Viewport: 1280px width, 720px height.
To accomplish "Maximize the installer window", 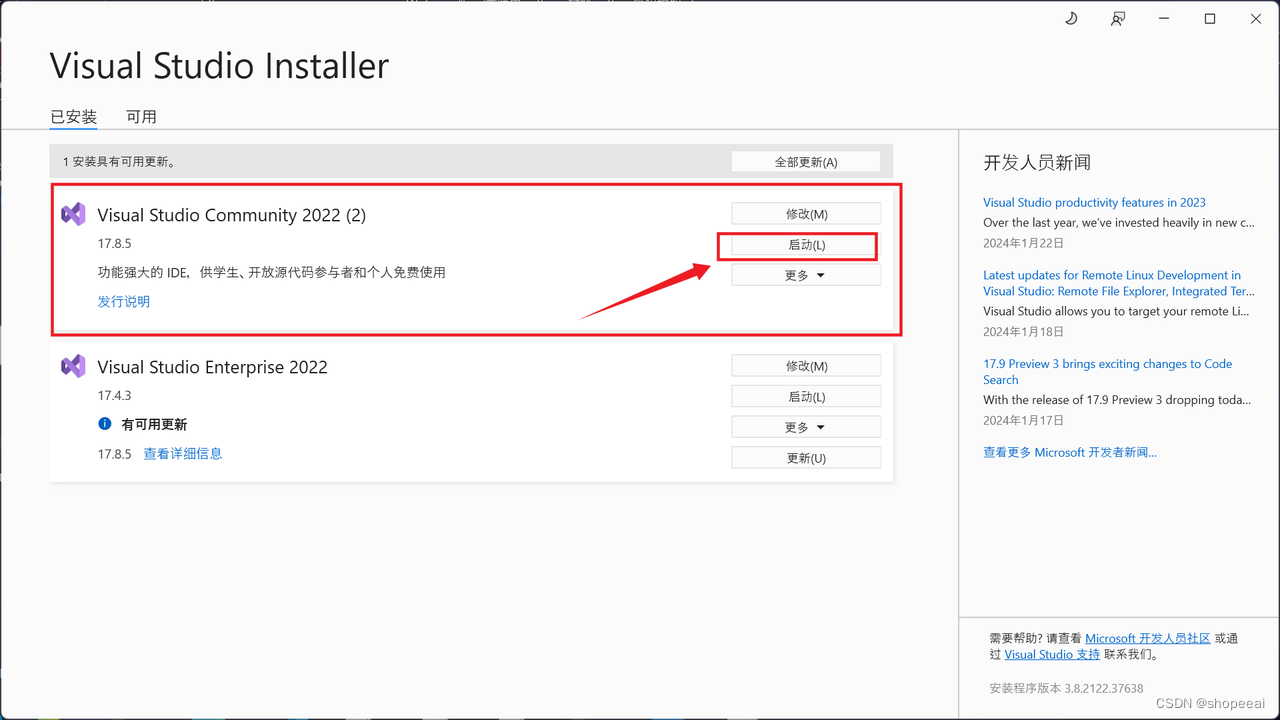I will (x=1210, y=19).
